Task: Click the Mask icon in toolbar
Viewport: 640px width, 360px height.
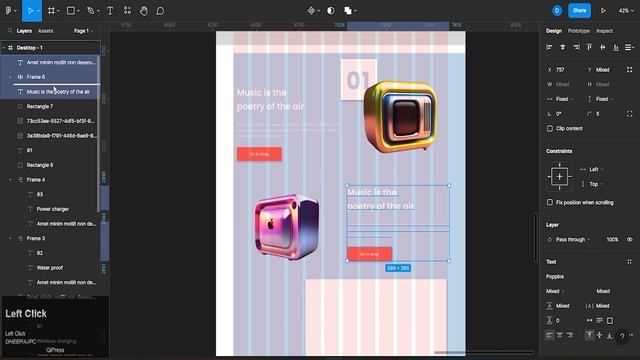Action: tap(331, 11)
